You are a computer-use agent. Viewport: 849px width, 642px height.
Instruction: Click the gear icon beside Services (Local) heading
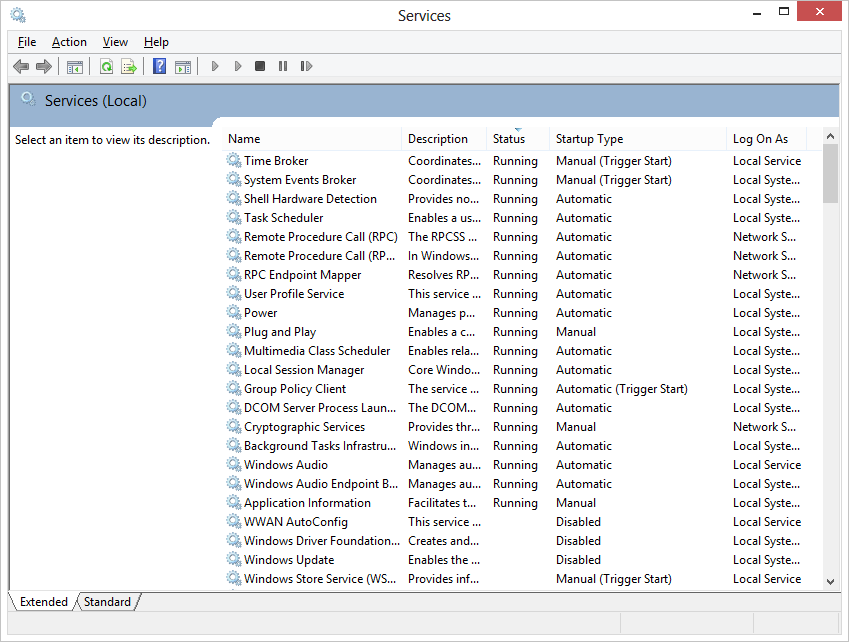(x=28, y=99)
